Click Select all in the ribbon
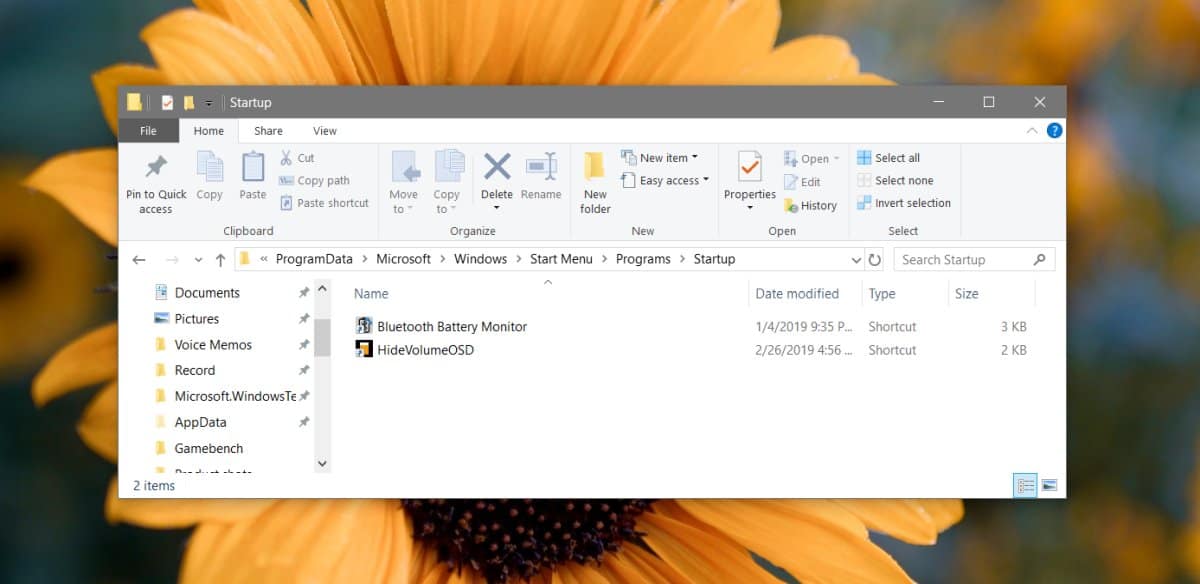1200x584 pixels. click(x=889, y=158)
